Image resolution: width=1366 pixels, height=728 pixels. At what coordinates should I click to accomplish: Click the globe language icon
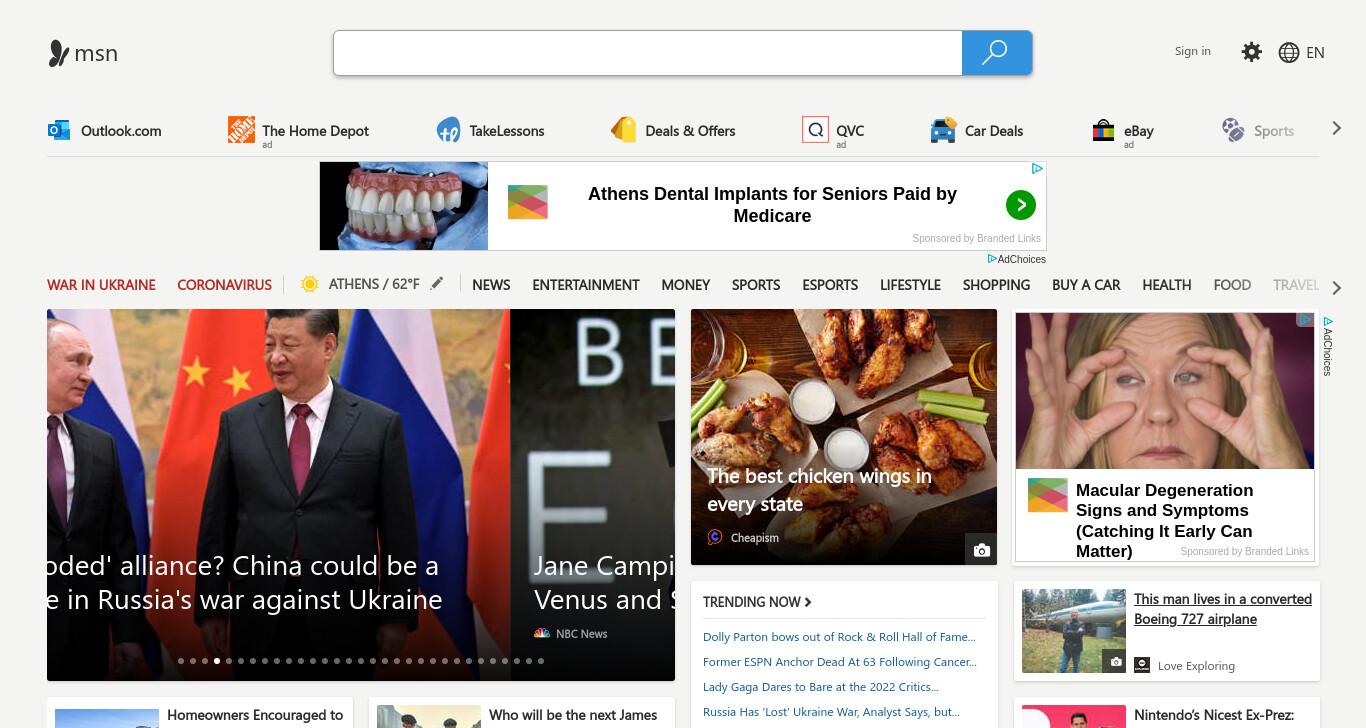1289,53
